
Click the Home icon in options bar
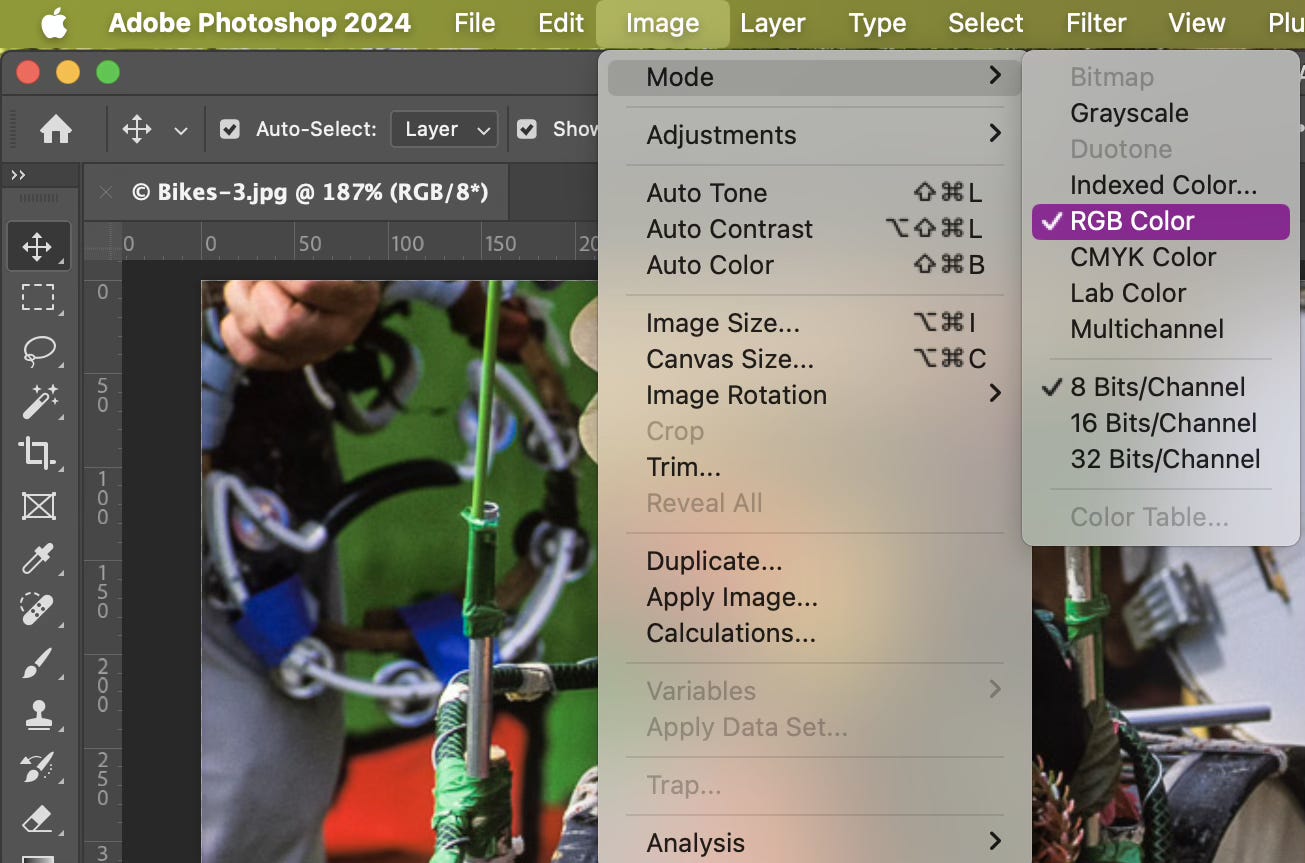pos(56,129)
